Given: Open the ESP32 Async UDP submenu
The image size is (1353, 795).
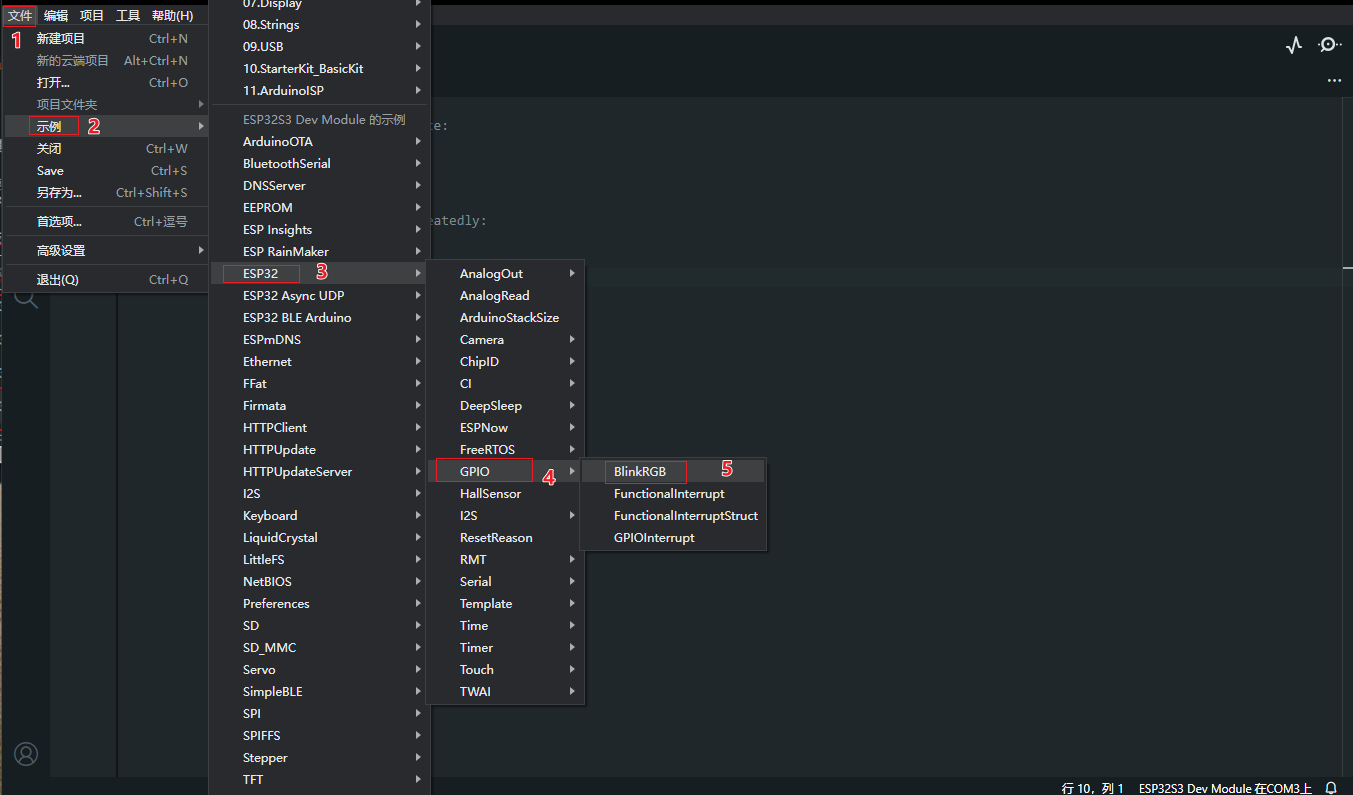Looking at the screenshot, I should (x=319, y=296).
